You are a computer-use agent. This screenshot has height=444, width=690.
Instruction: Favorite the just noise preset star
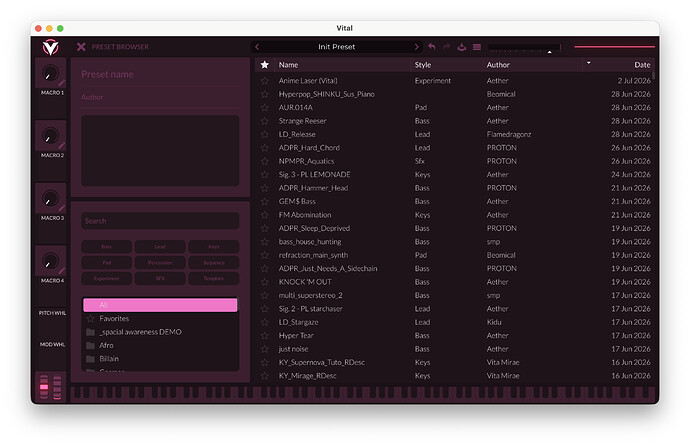(264, 349)
